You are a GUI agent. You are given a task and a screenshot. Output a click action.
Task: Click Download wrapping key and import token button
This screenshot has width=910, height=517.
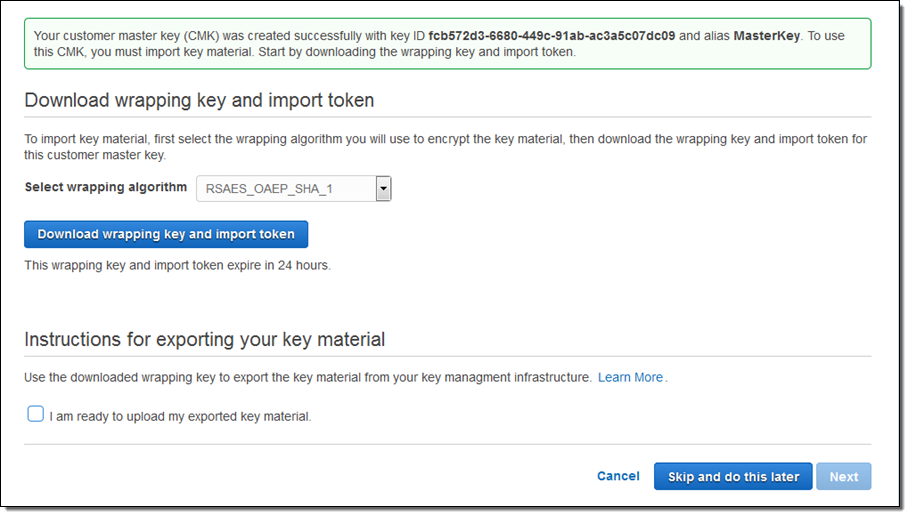point(166,234)
